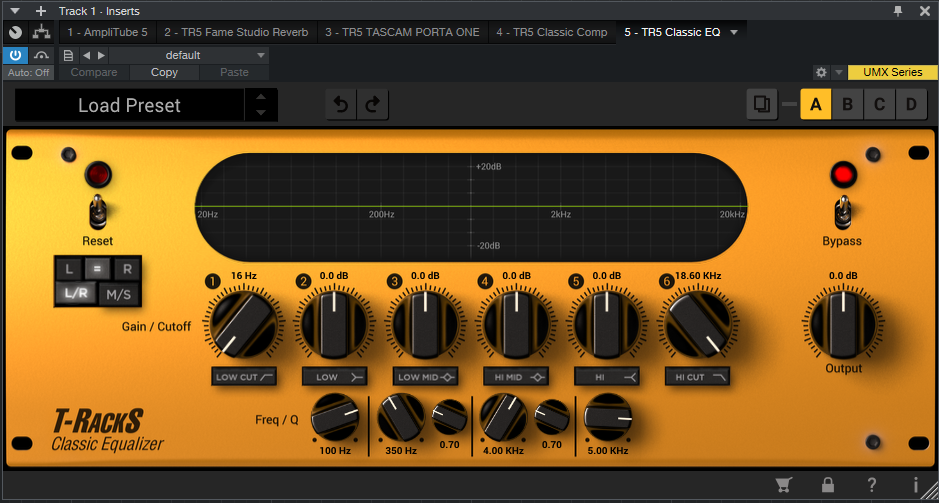The height and width of the screenshot is (503, 939).
Task: Open the shopping cart store icon
Action: pyautogui.click(x=783, y=484)
